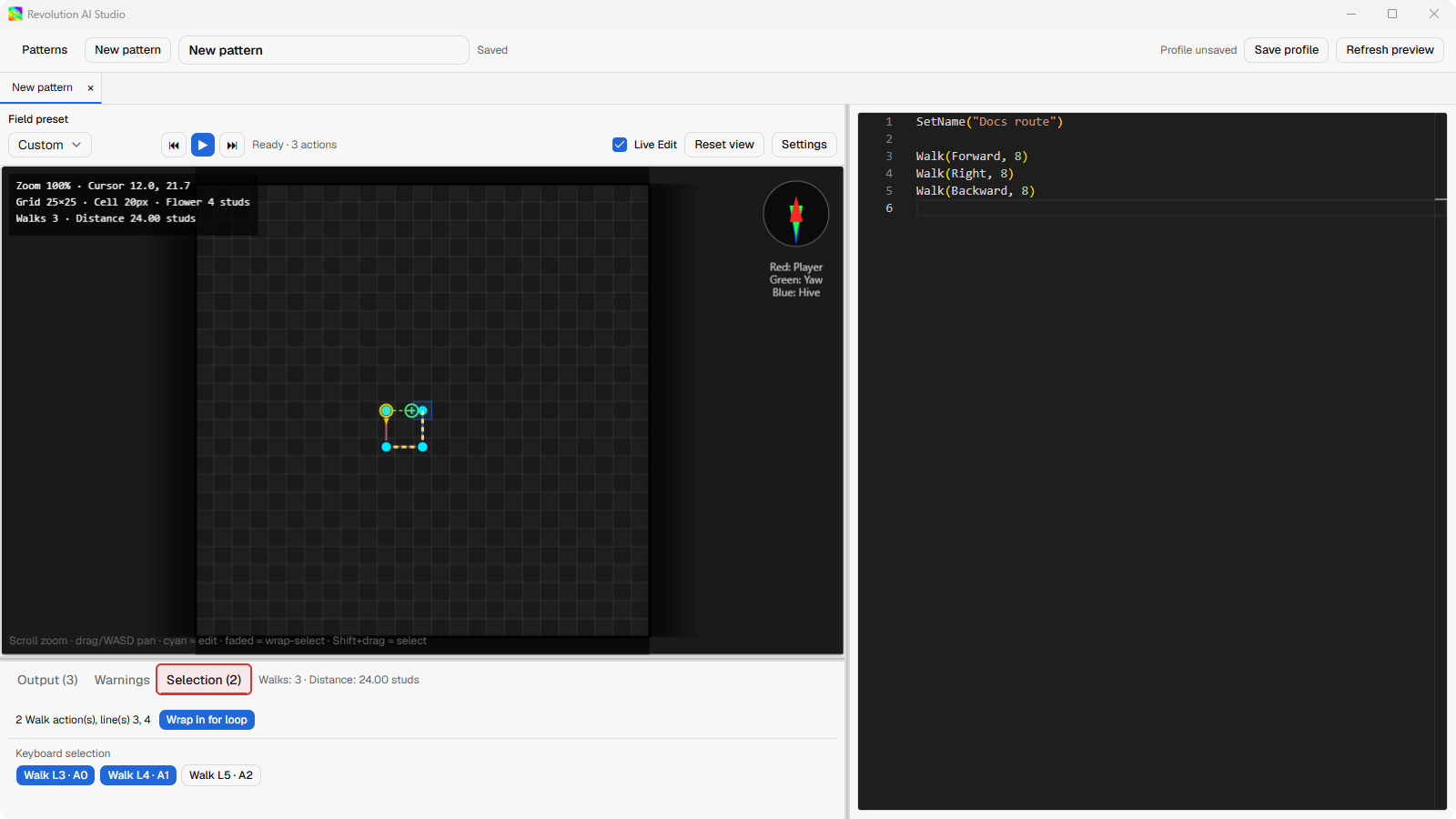Reset the field view

tap(724, 145)
